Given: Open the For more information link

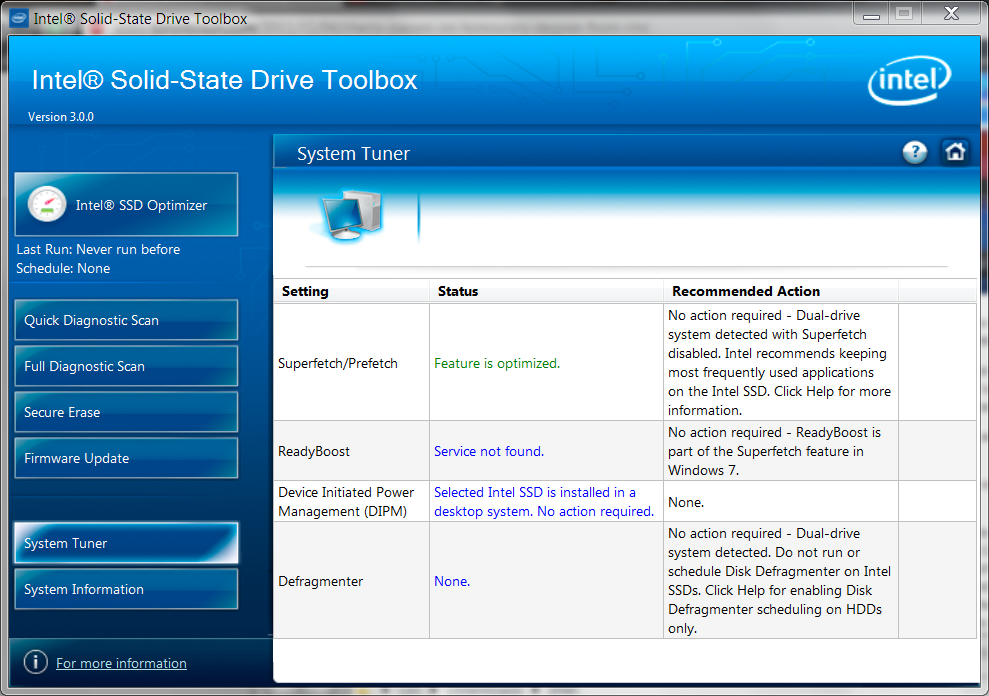Looking at the screenshot, I should pos(121,663).
